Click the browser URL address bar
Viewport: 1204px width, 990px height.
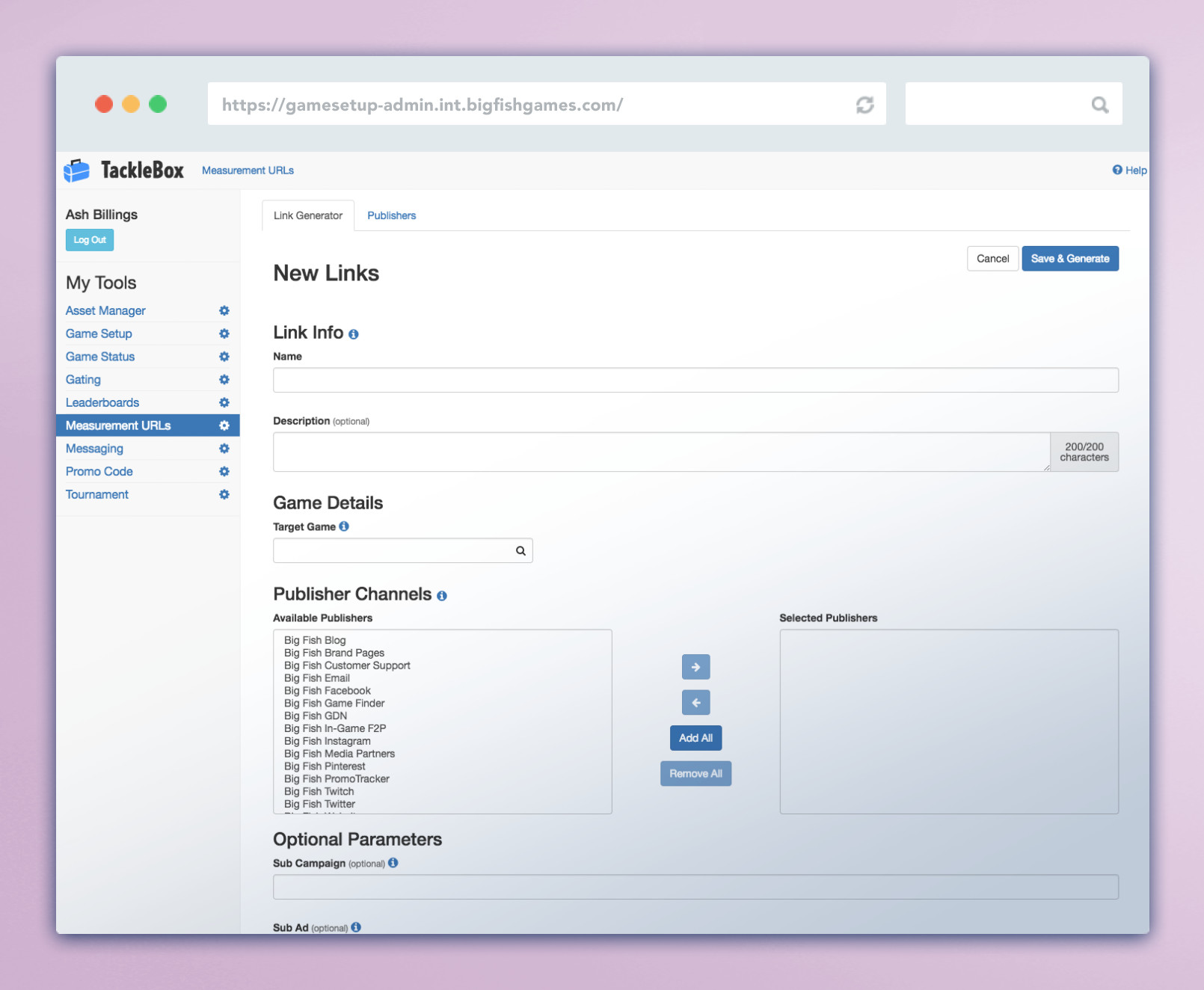547,104
